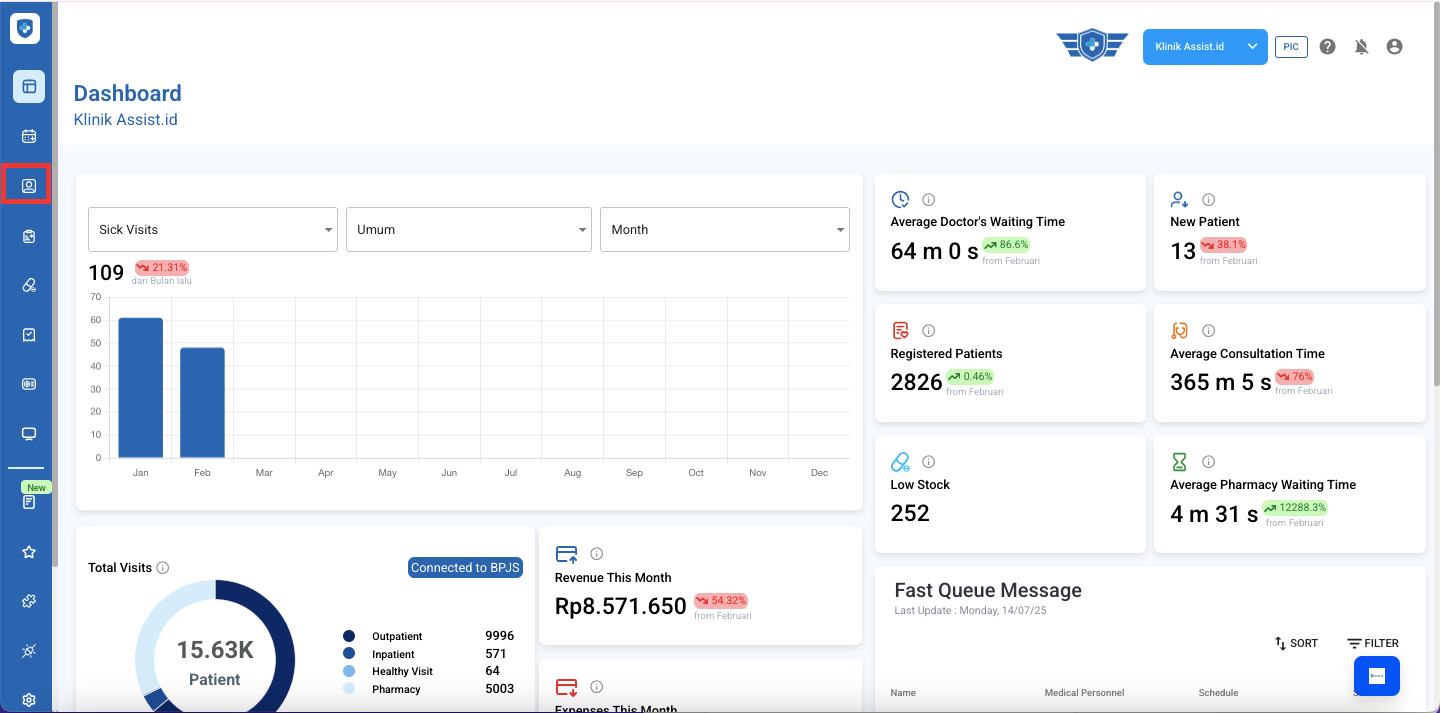Open the pill pharmacy sidebar icon
This screenshot has height=713, width=1440.
29,285
